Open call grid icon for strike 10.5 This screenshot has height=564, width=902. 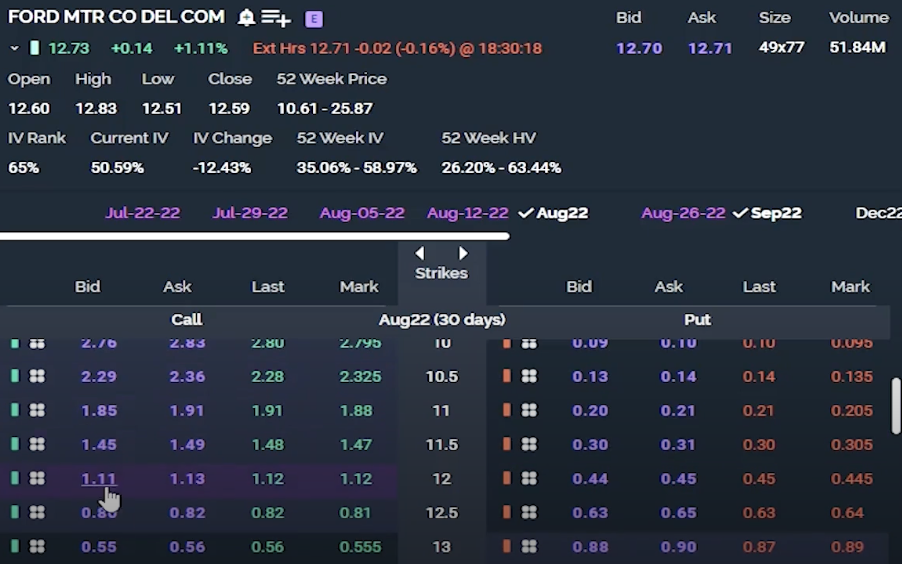(x=37, y=376)
